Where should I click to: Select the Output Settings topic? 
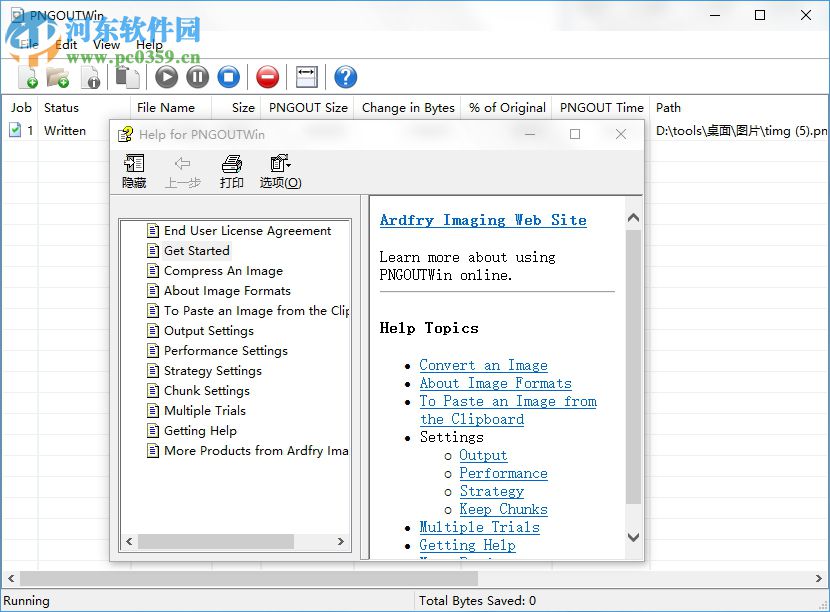click(209, 331)
